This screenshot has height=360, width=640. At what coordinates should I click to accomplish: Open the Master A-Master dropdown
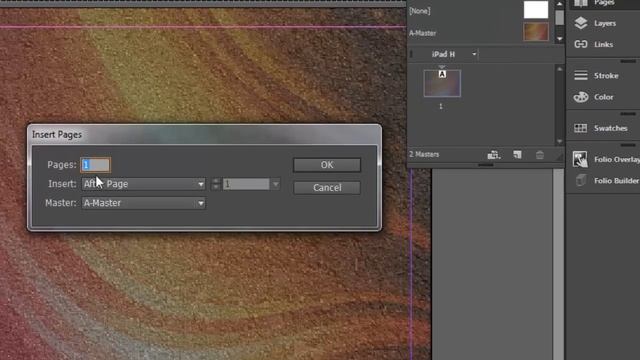(143, 203)
